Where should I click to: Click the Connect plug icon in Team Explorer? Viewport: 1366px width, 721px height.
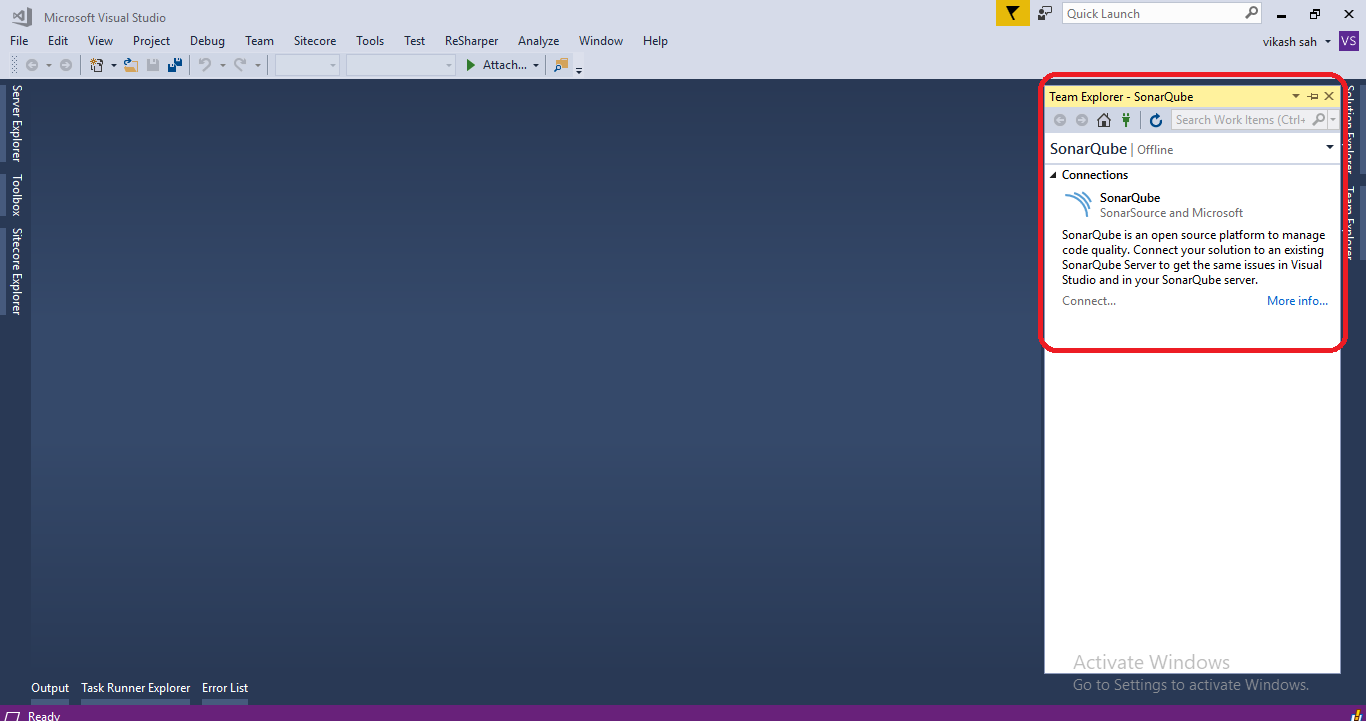pos(1126,119)
